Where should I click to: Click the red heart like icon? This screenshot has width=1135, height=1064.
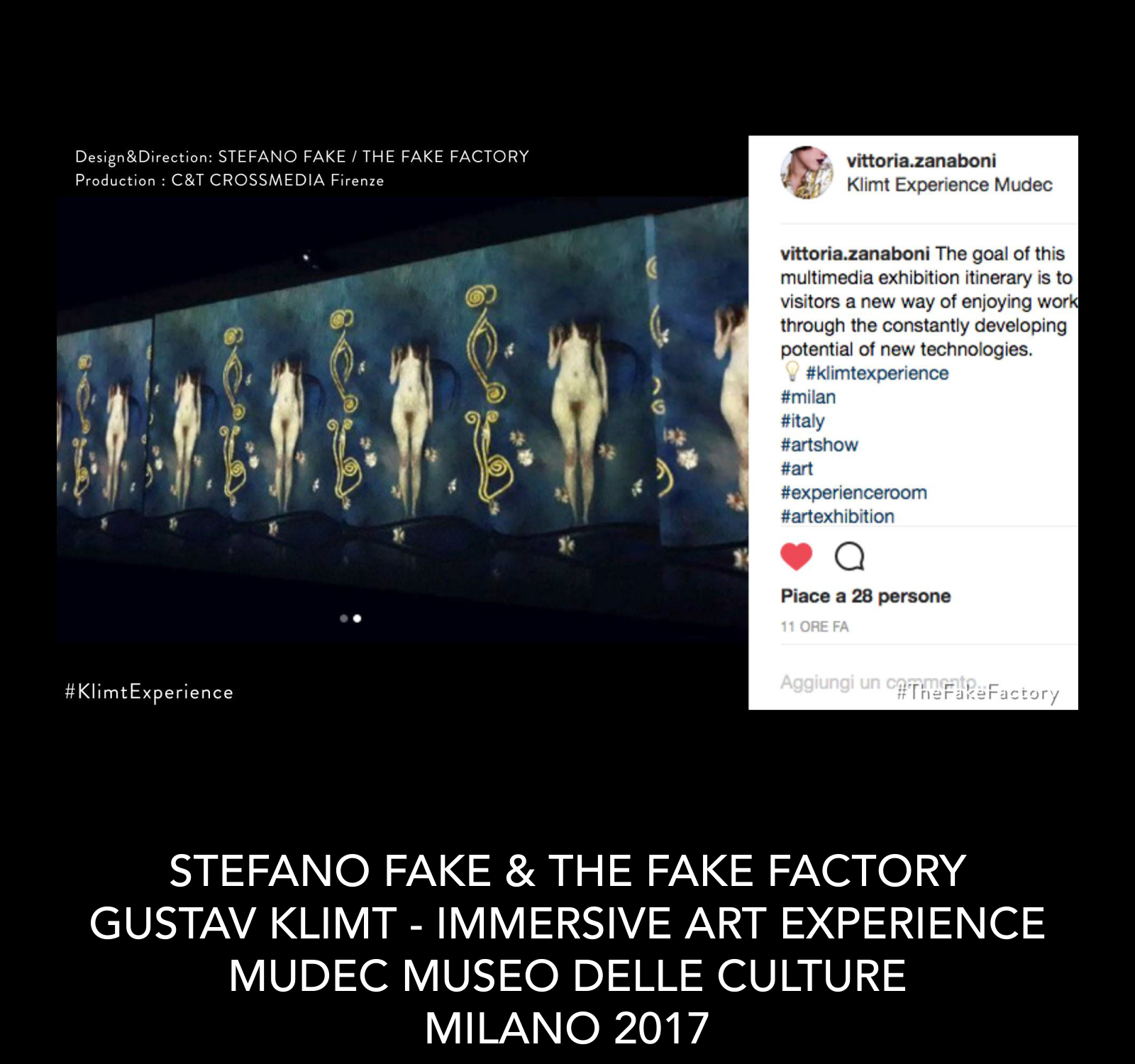(x=796, y=557)
